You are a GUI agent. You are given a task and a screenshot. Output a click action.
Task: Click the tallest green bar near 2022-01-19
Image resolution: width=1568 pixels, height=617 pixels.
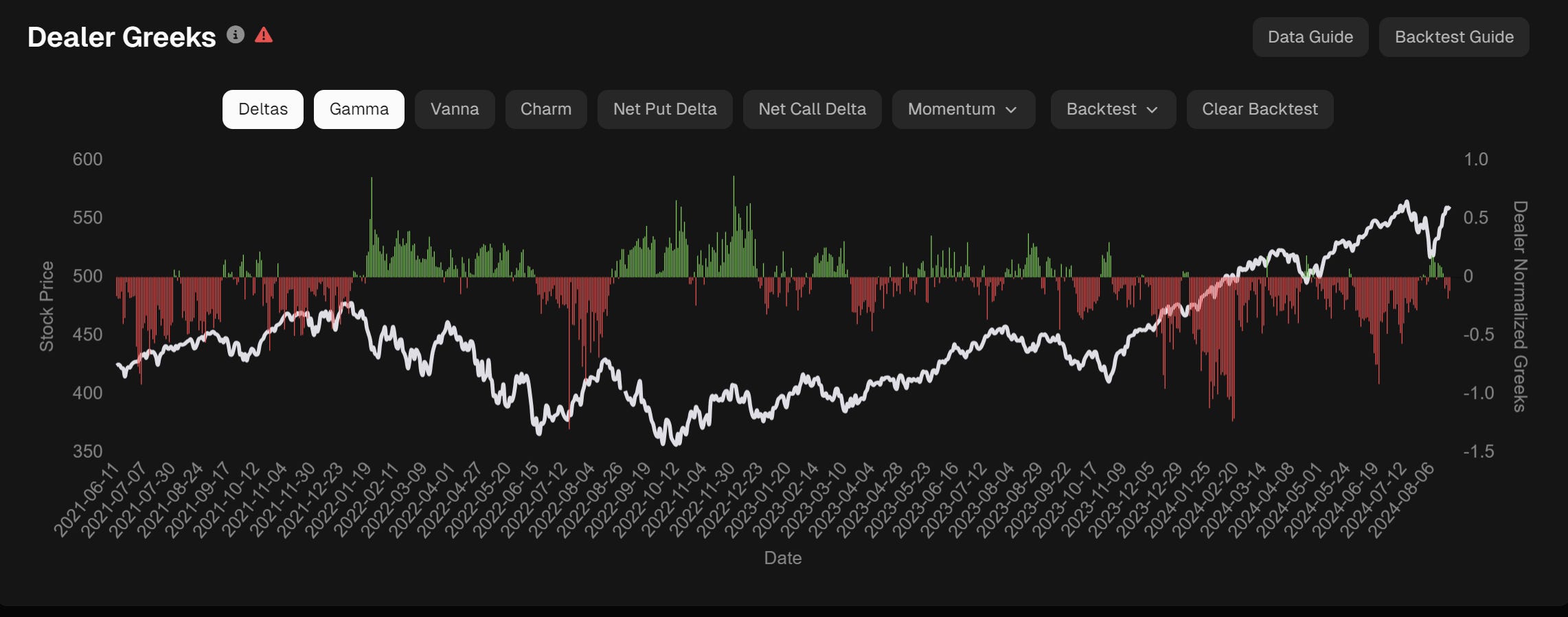pos(372,226)
